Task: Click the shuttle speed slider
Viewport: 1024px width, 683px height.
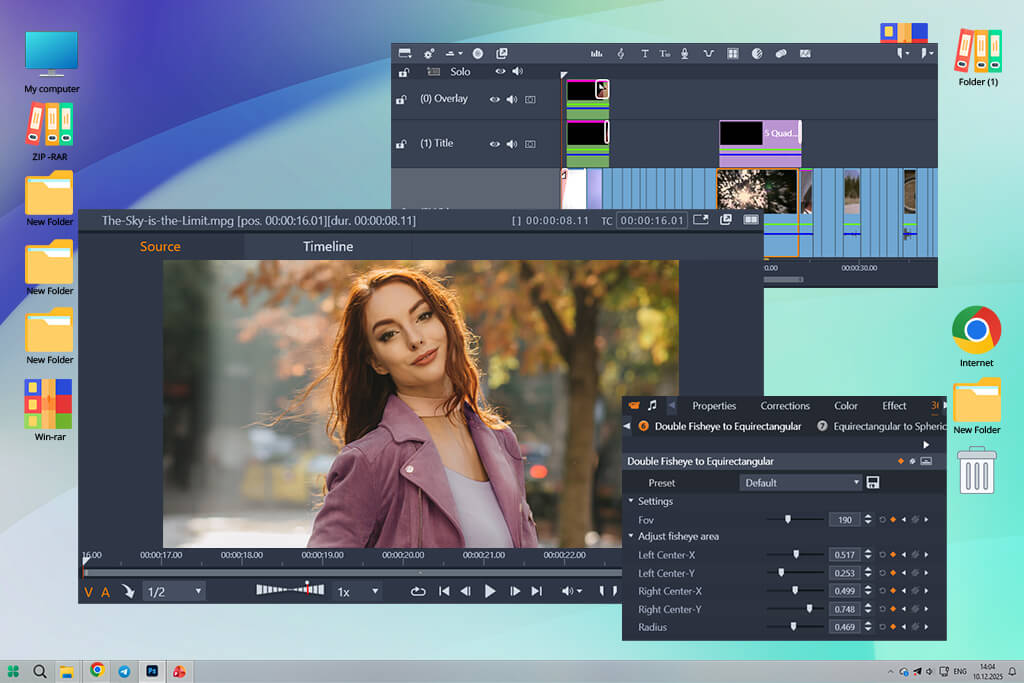Action: [290, 590]
